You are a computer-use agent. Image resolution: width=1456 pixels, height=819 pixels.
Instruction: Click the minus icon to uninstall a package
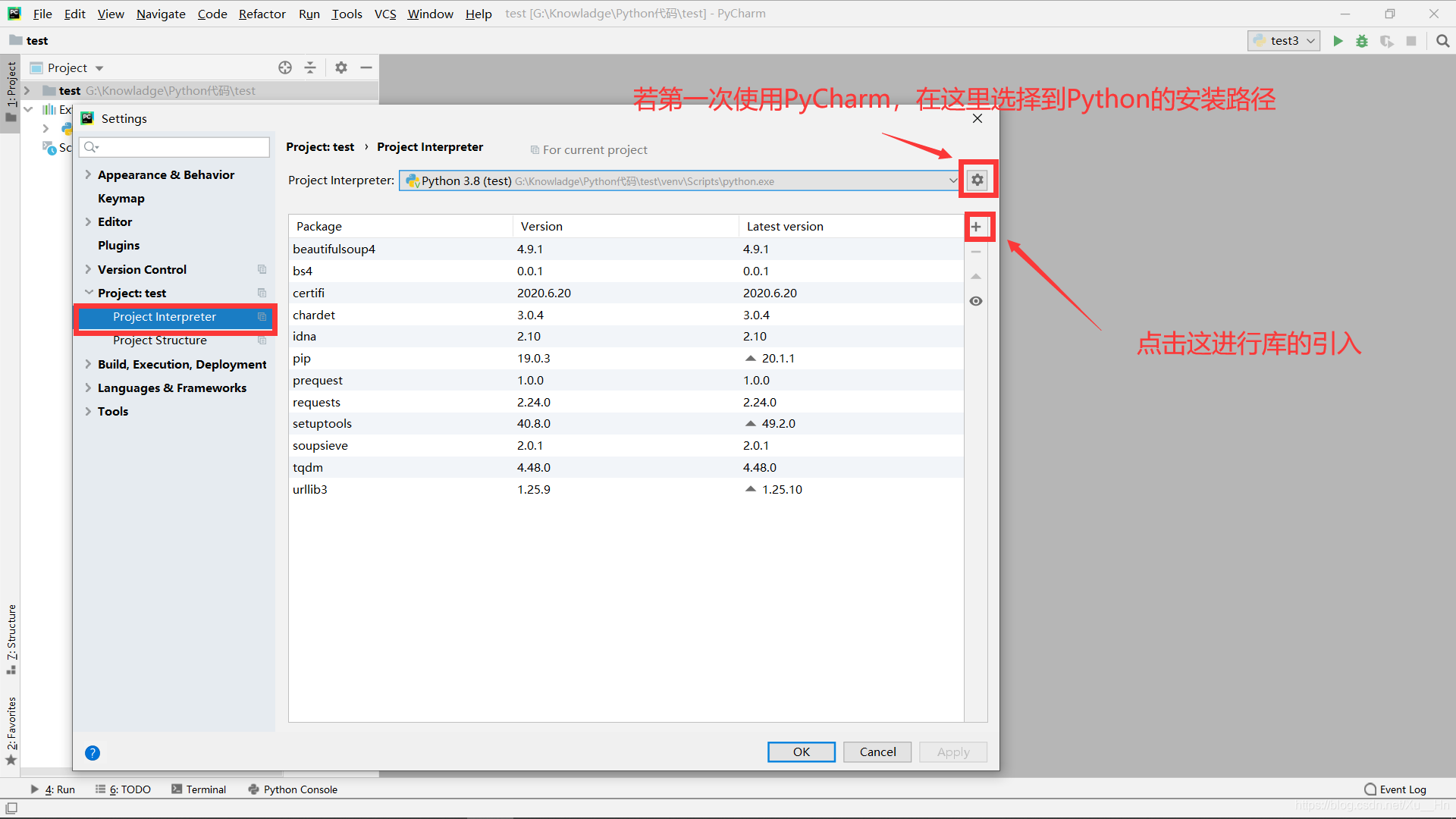tap(976, 252)
